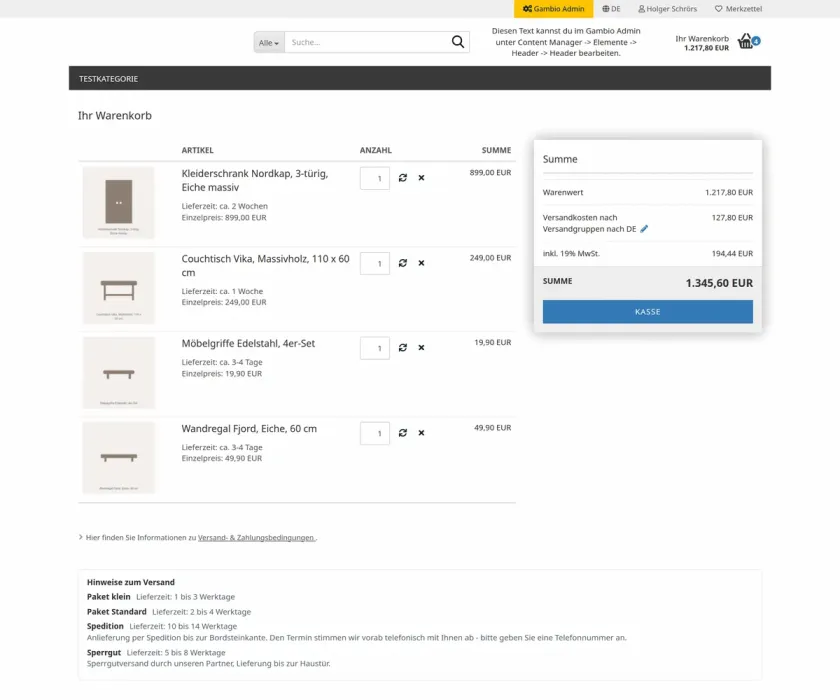Open Versand- & Zahlungsbedingungen link
This screenshot has width=840, height=700.
(x=256, y=538)
